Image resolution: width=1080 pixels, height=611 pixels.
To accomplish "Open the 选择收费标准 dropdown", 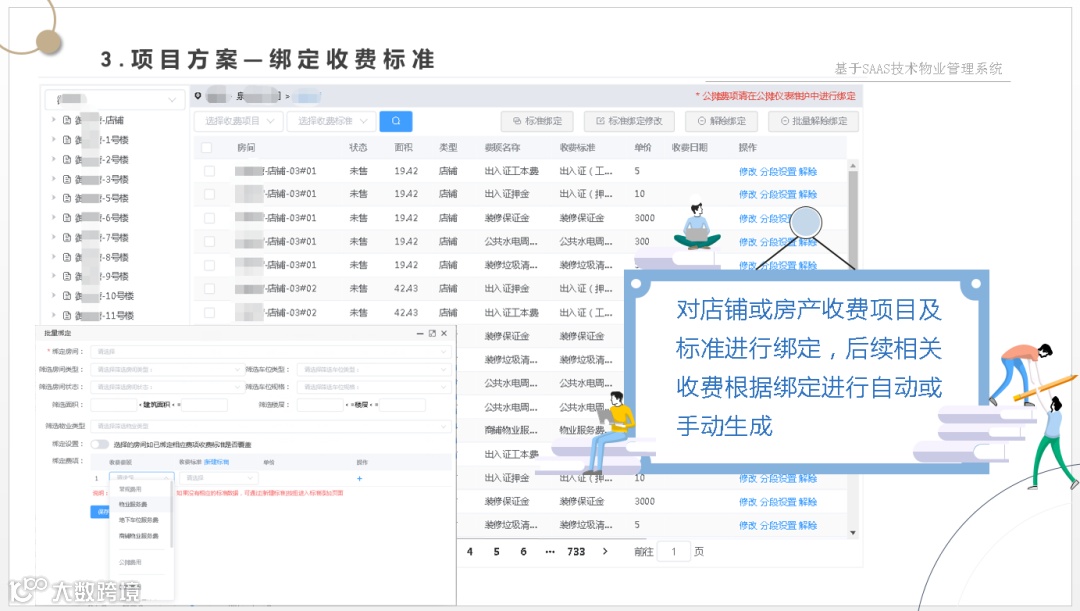I will 332,121.
